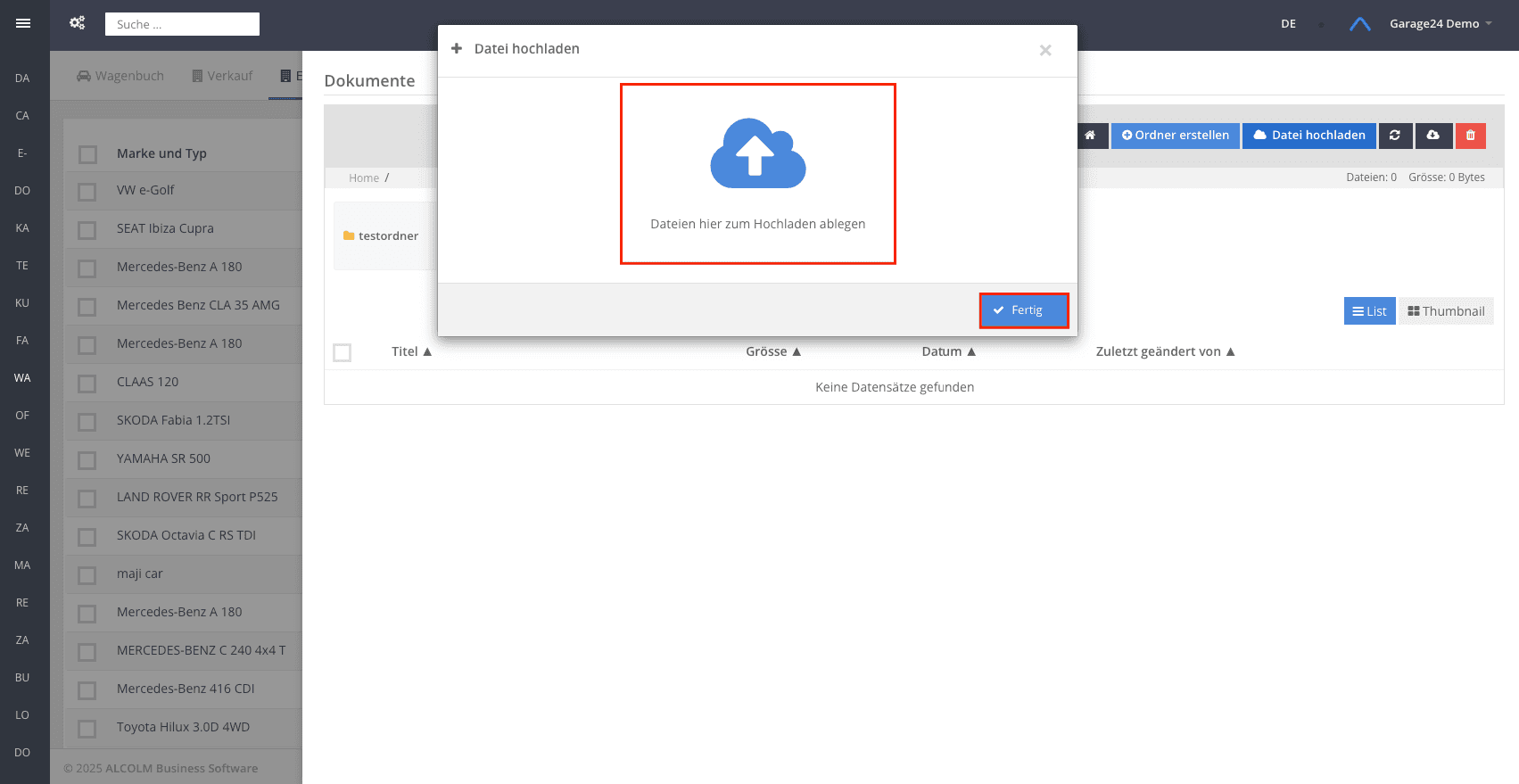Confirm upload with the Fertig button
Image resolution: width=1519 pixels, height=784 pixels.
[x=1024, y=310]
